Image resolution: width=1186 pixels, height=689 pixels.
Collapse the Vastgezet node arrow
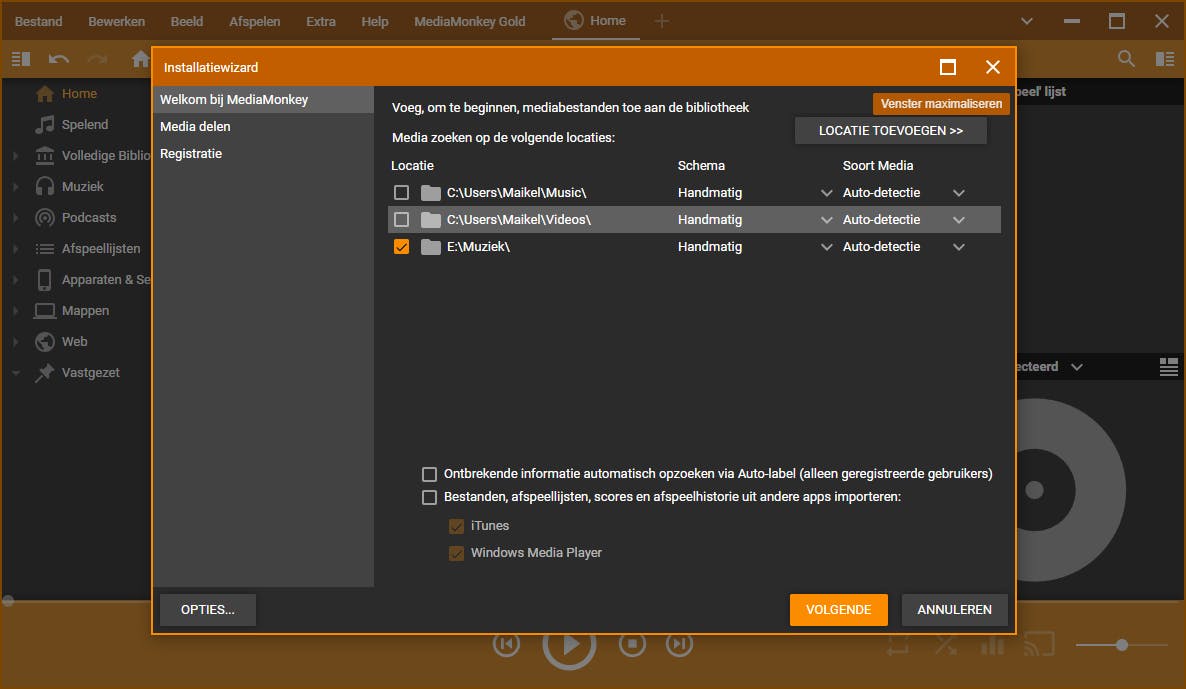(x=15, y=372)
